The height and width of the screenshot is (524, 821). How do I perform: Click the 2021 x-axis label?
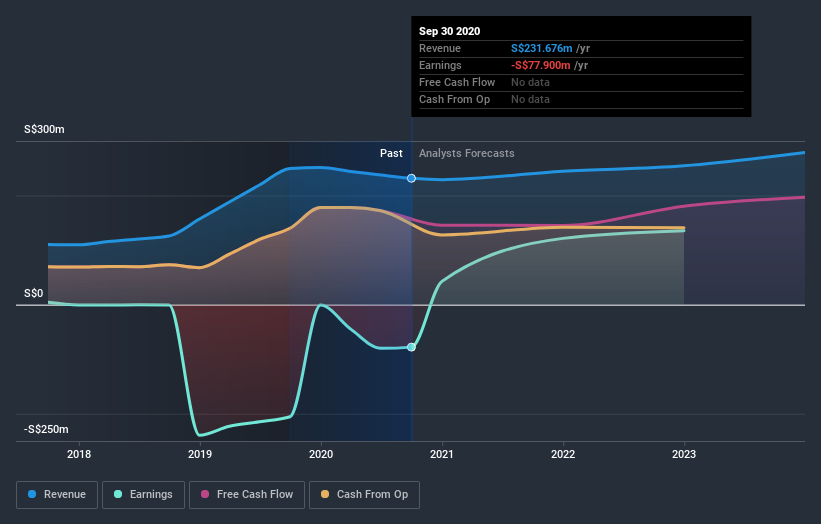point(442,454)
